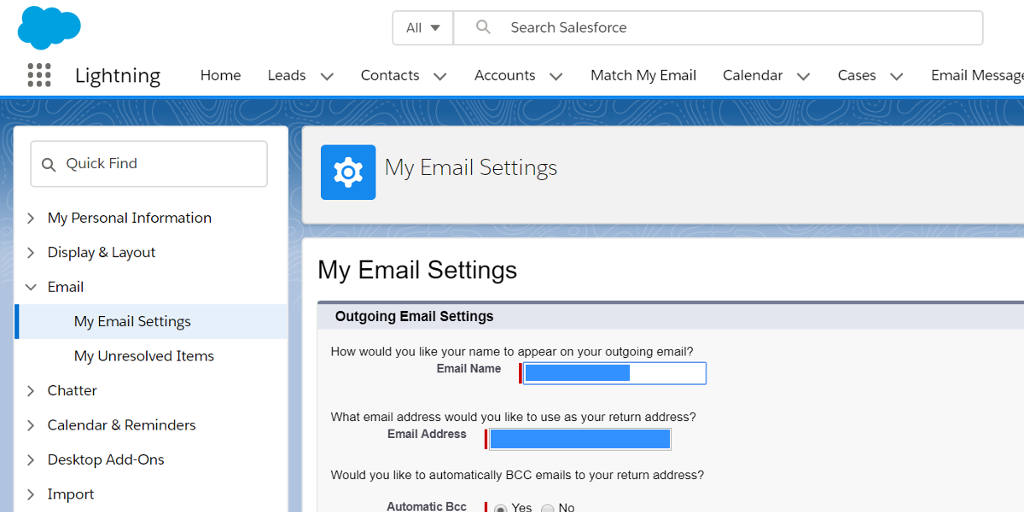Open the Leads tab

[287, 75]
